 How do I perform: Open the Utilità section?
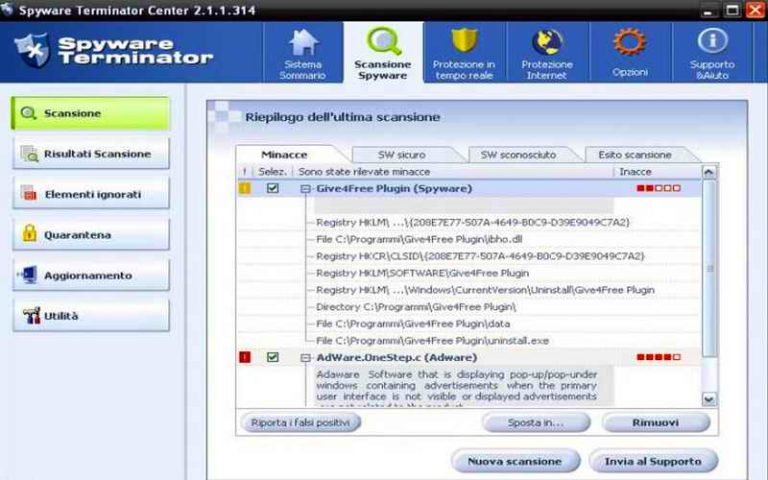(x=91, y=316)
